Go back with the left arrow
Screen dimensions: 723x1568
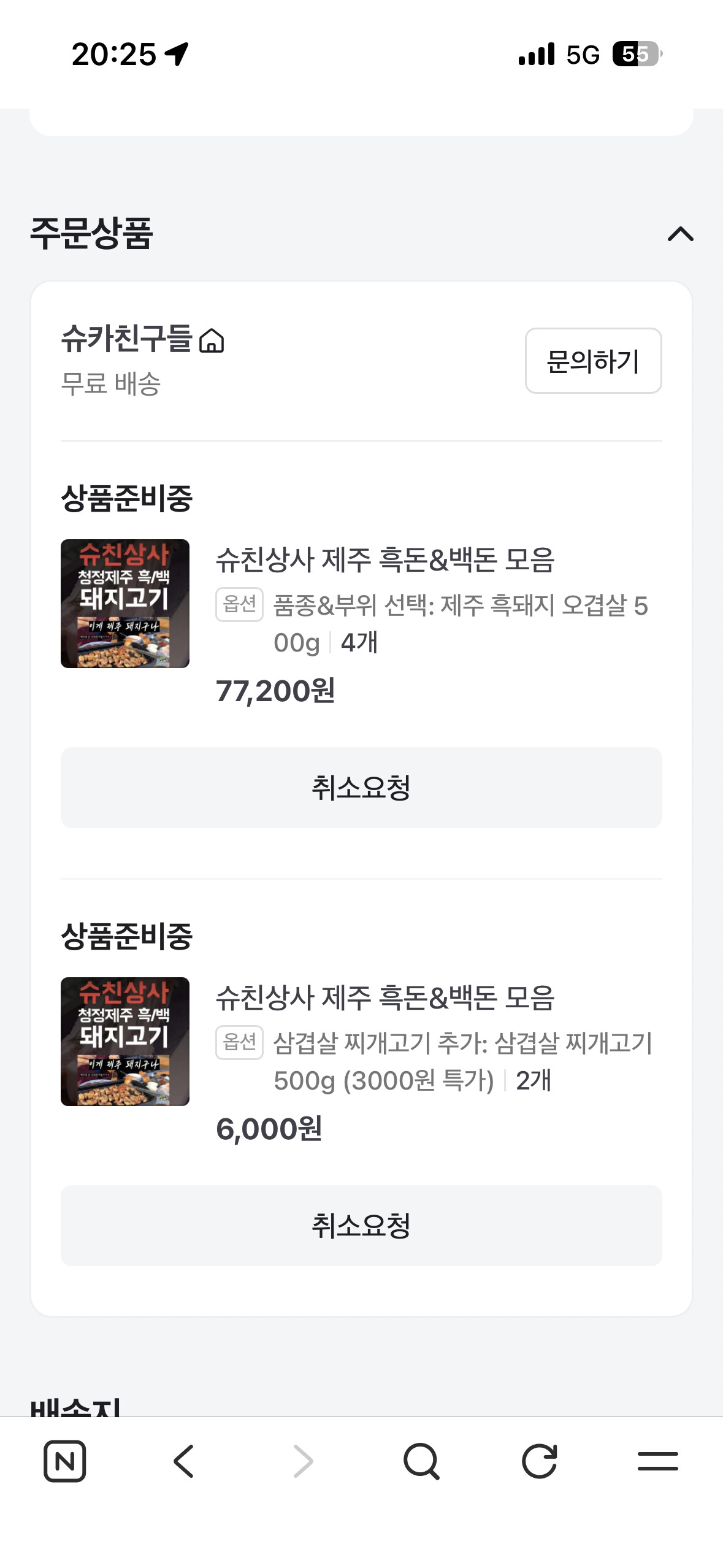[x=183, y=1461]
